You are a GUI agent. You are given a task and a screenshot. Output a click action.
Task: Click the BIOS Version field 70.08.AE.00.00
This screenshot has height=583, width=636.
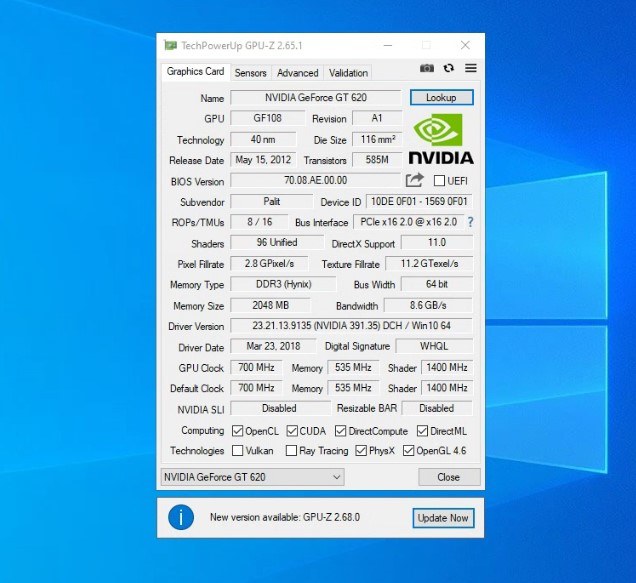[315, 180]
